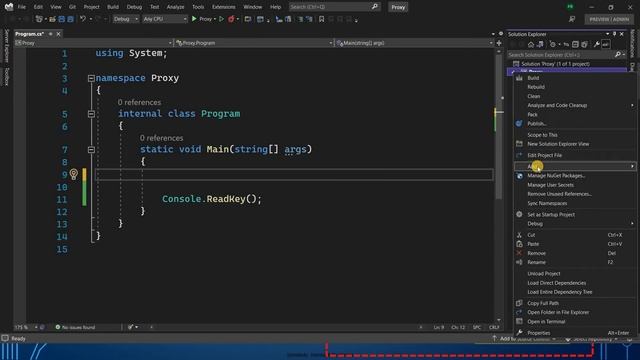Click the wrench Properties icon in Solution Explorer
Image resolution: width=640 pixels, height=360 pixels.
pyautogui.click(x=596, y=44)
